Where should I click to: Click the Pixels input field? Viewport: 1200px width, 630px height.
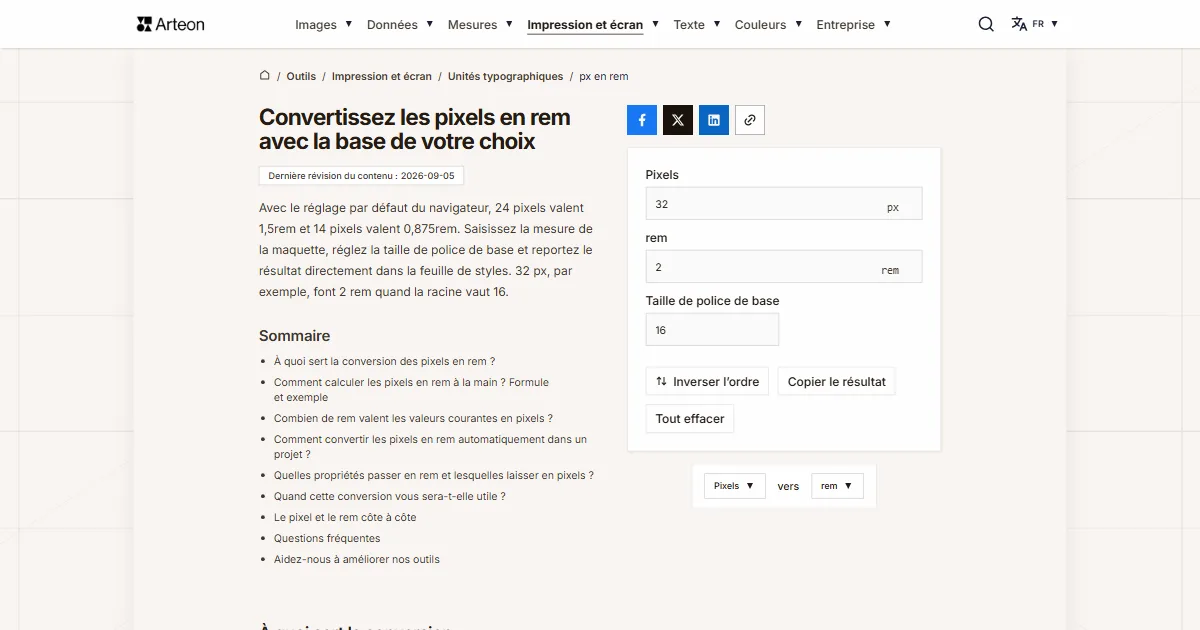tap(784, 204)
